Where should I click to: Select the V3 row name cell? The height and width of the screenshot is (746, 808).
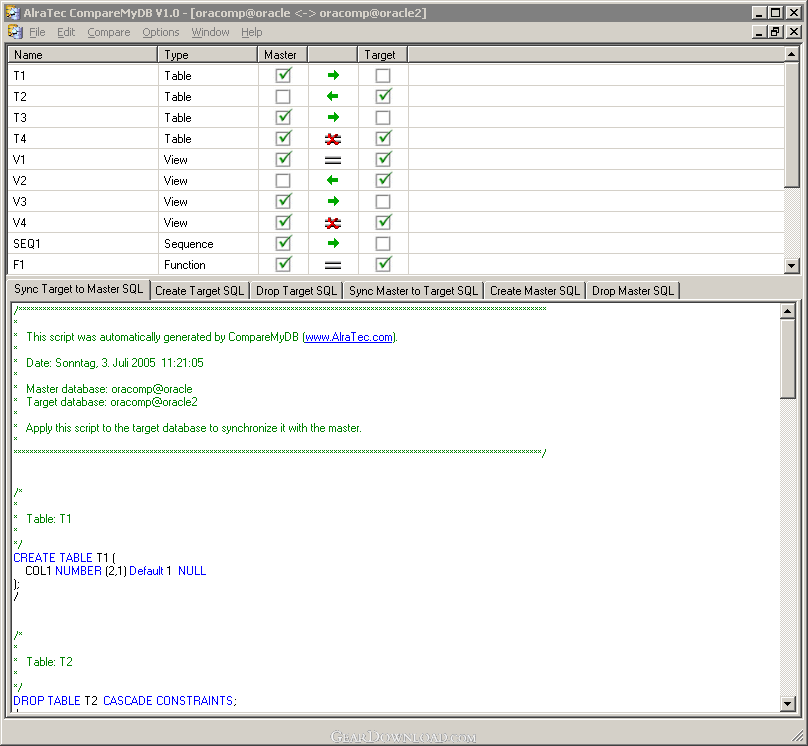tap(83, 202)
